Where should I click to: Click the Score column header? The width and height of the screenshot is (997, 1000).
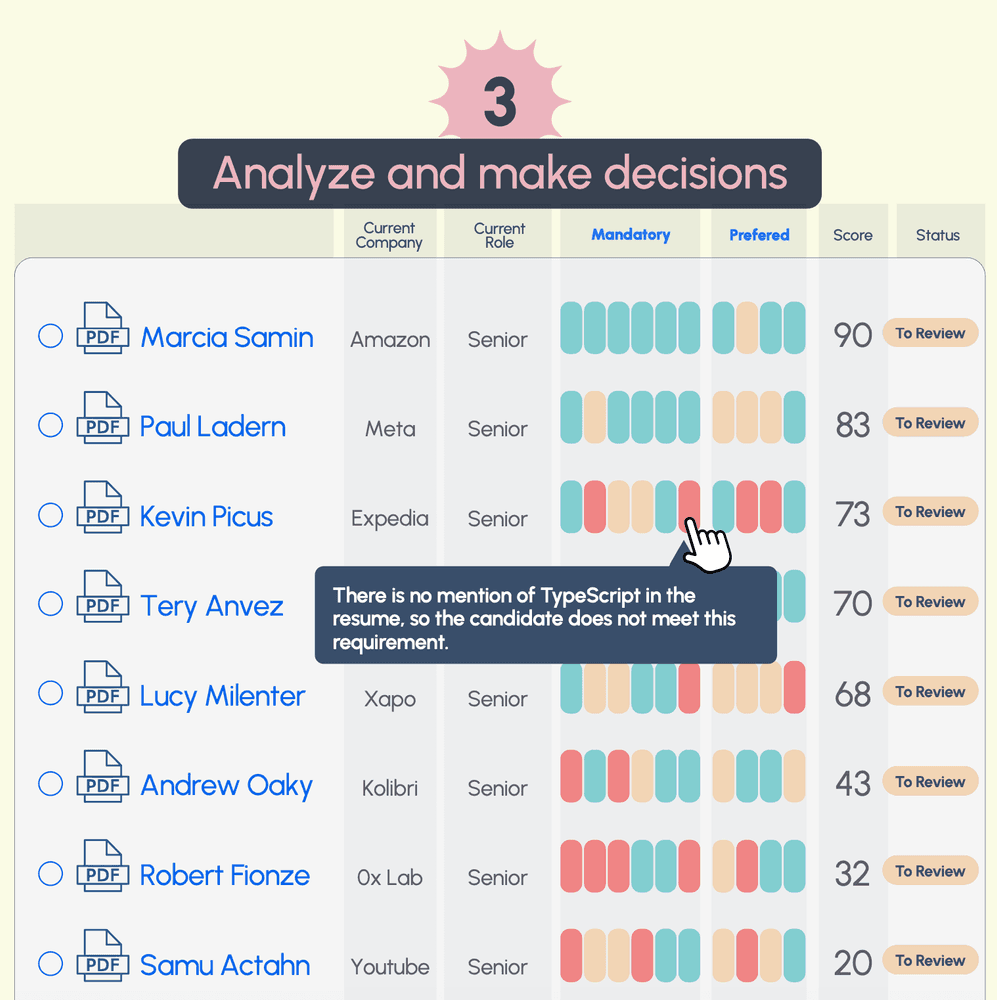coord(853,236)
